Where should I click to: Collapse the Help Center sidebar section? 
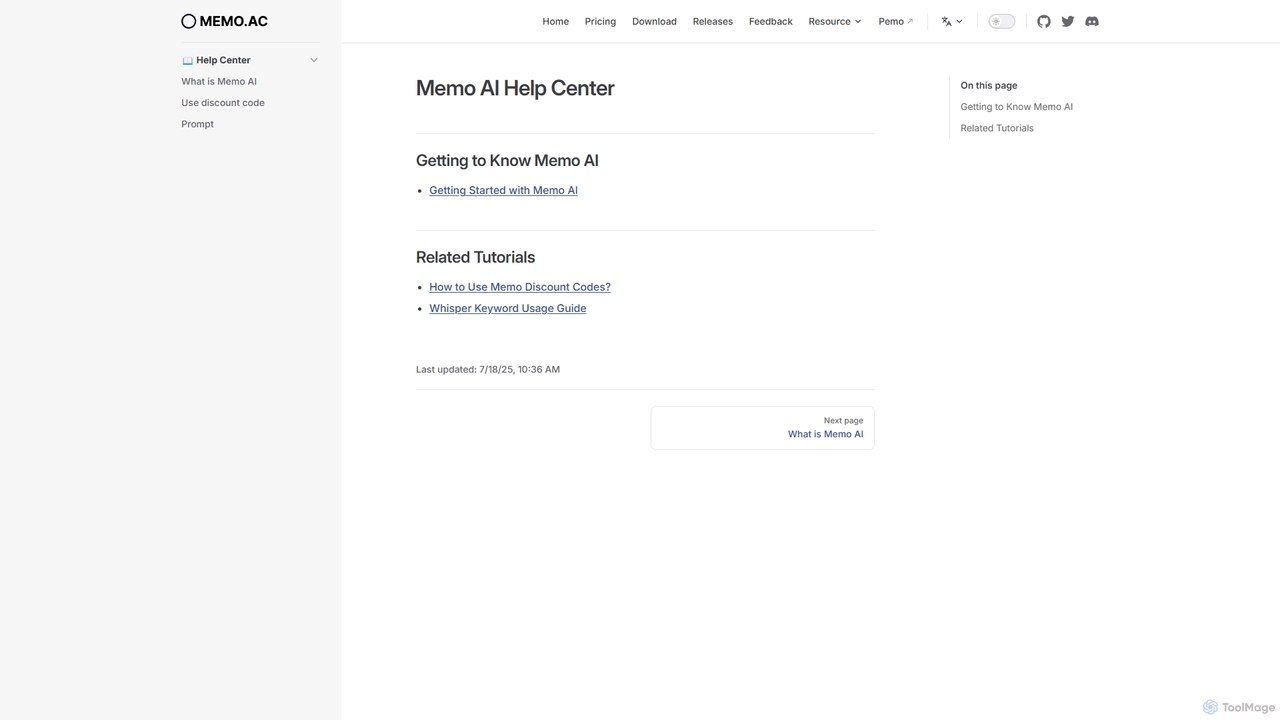pyautogui.click(x=314, y=60)
